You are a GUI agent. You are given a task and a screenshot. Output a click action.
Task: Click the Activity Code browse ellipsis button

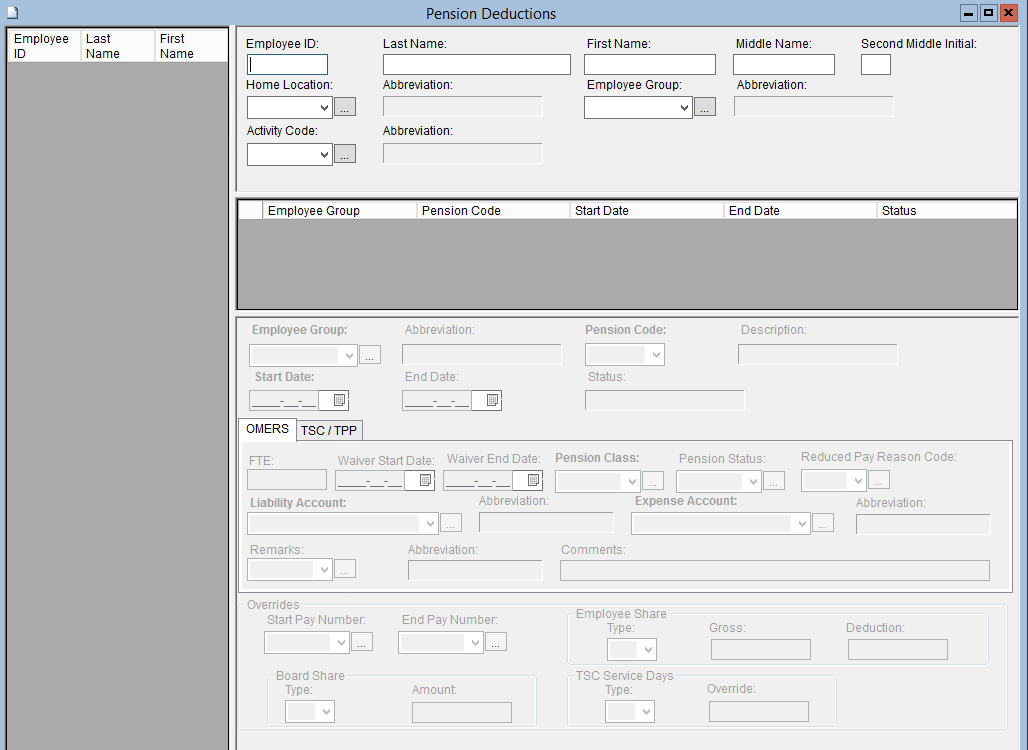345,154
